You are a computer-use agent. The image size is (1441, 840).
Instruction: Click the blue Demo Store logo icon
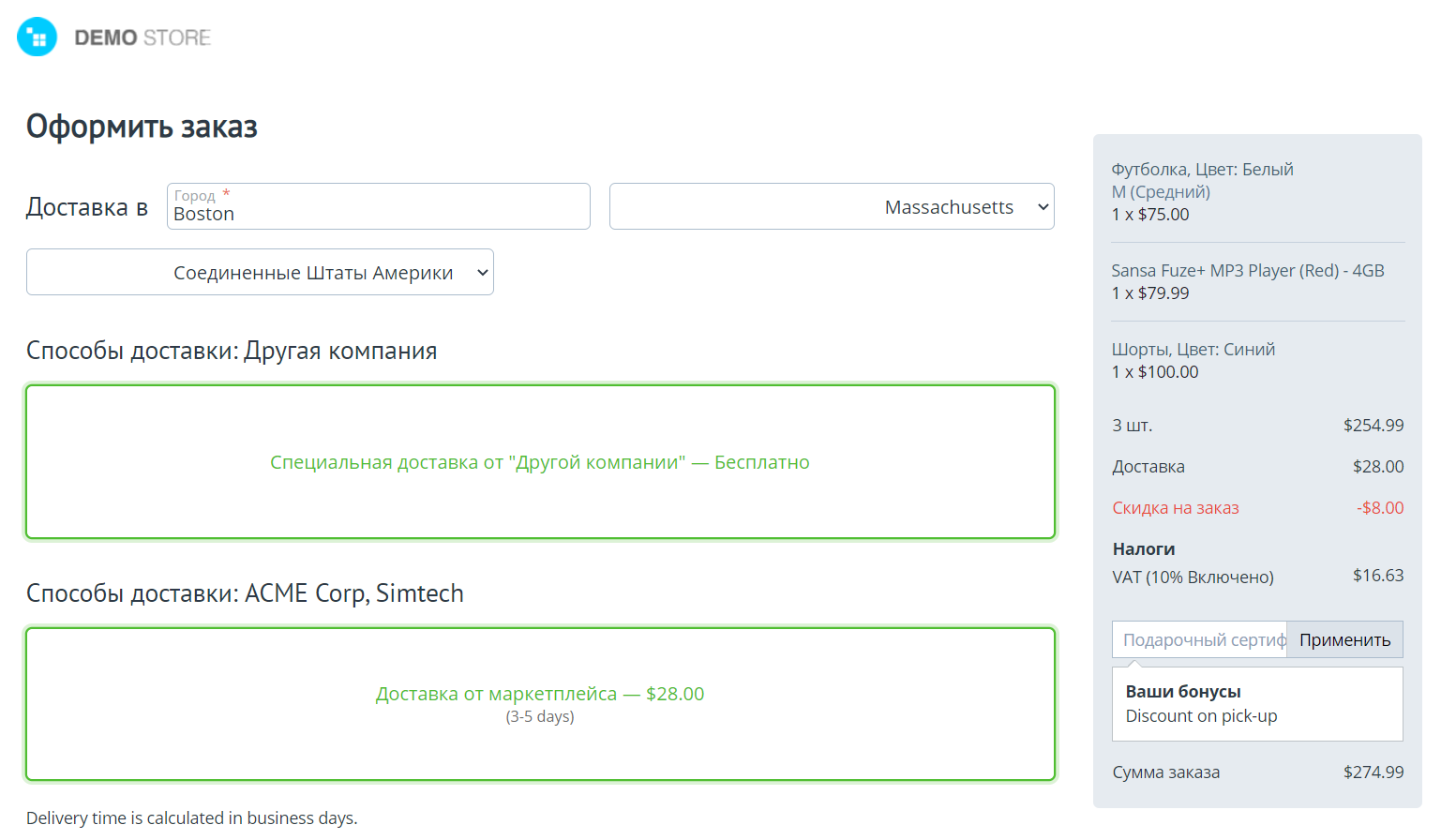click(38, 37)
